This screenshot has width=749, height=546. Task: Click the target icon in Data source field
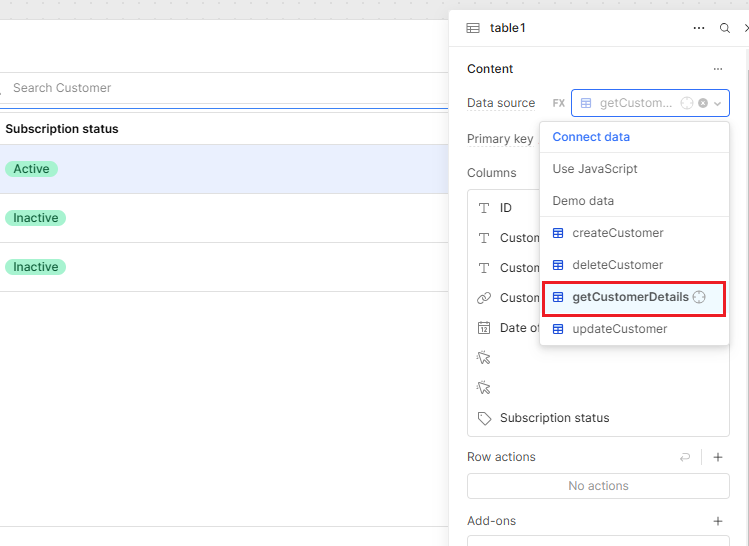(686, 103)
